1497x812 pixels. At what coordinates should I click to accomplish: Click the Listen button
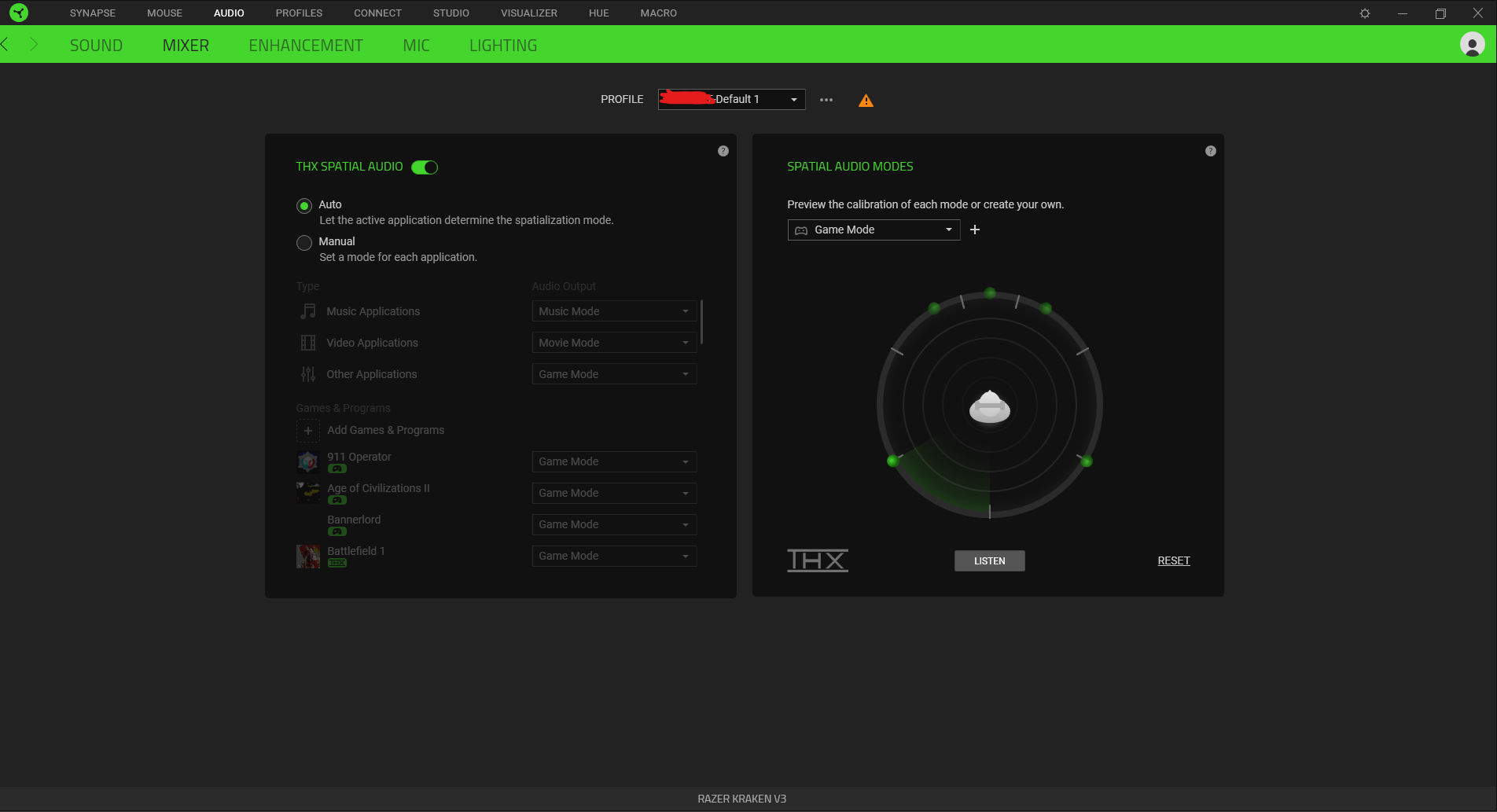click(x=989, y=560)
